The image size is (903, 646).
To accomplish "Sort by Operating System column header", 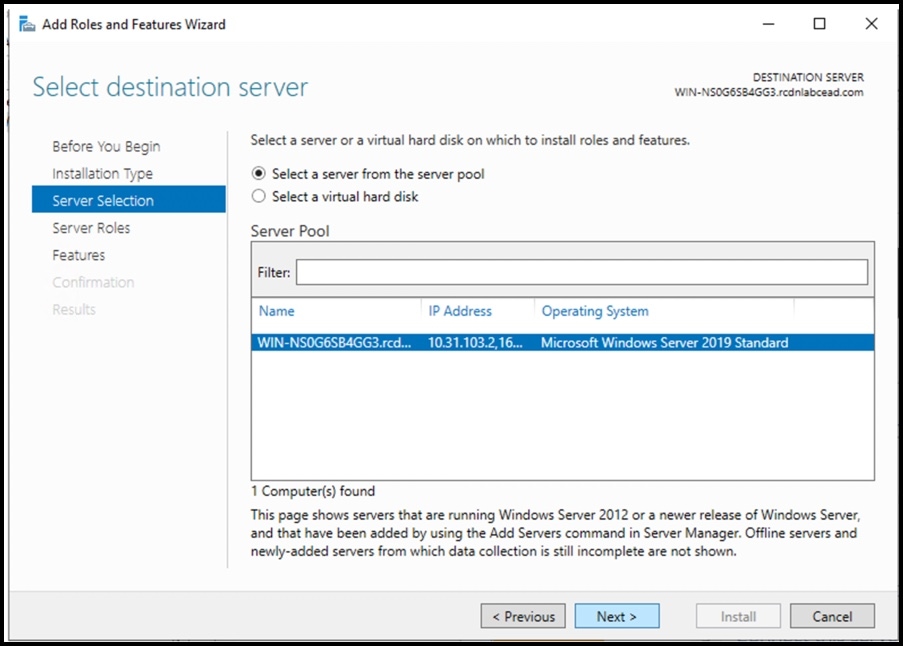I will click(595, 311).
